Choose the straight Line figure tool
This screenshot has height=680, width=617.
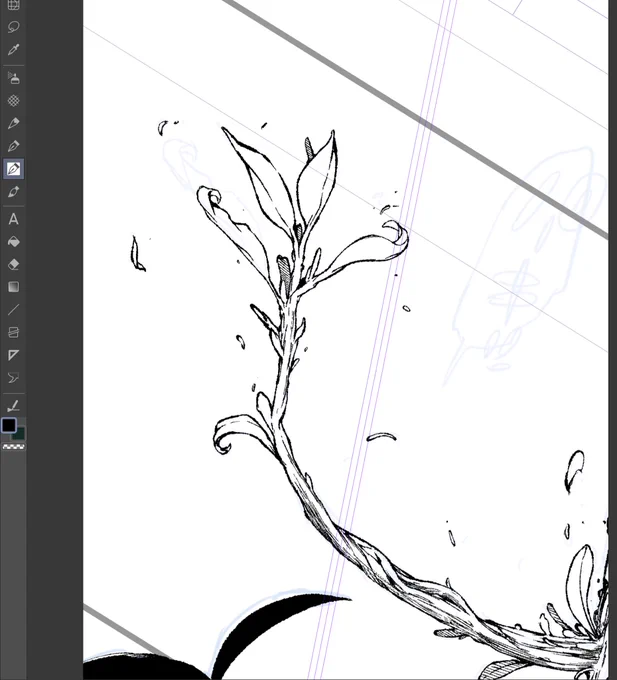[13, 309]
